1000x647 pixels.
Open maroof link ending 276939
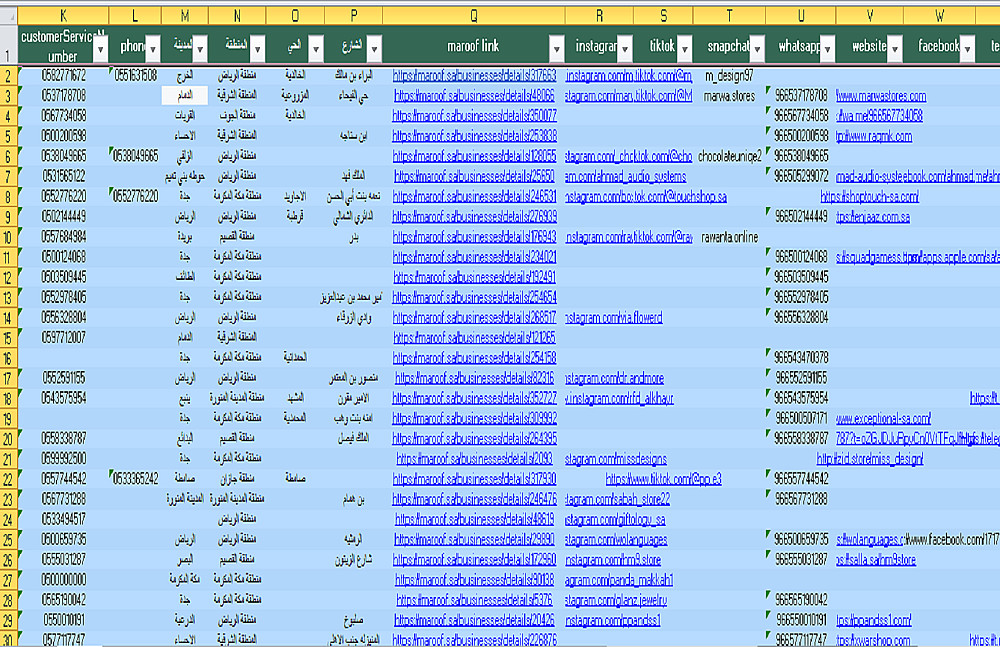pyautogui.click(x=474, y=216)
